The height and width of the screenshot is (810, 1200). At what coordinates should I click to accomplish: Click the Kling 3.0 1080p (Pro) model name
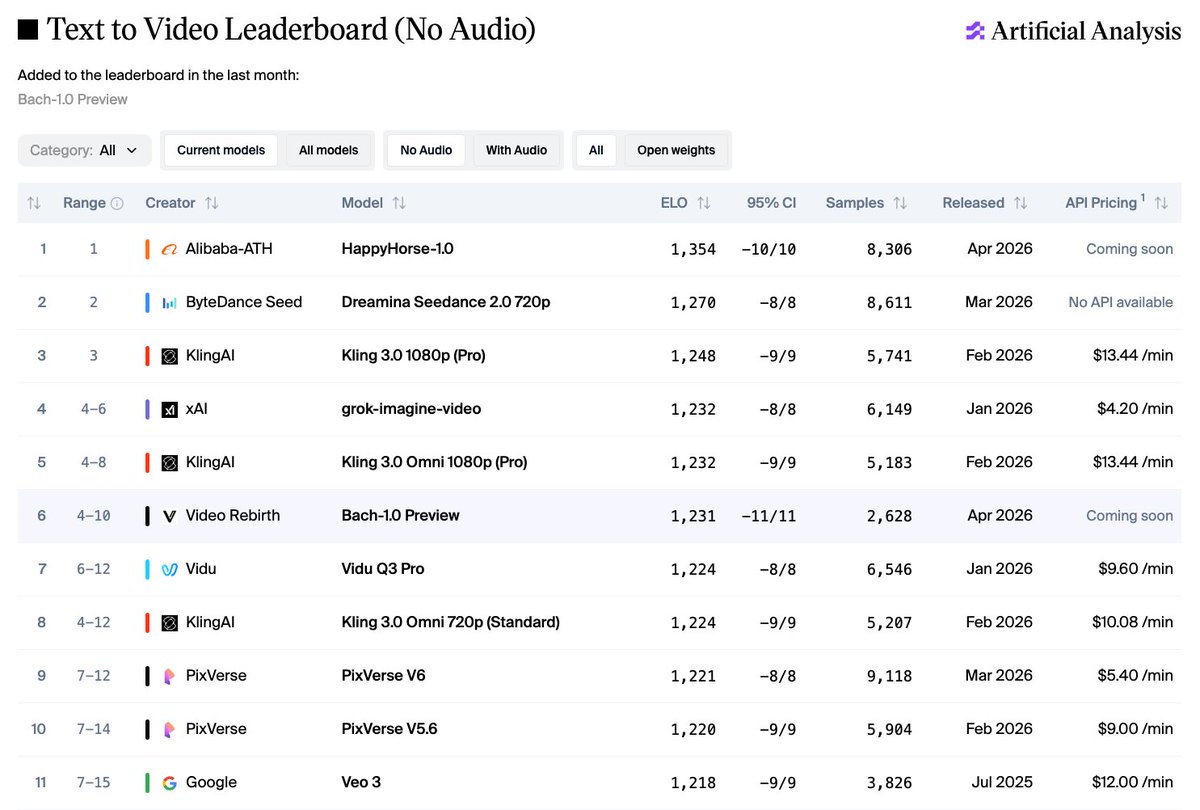coord(413,355)
